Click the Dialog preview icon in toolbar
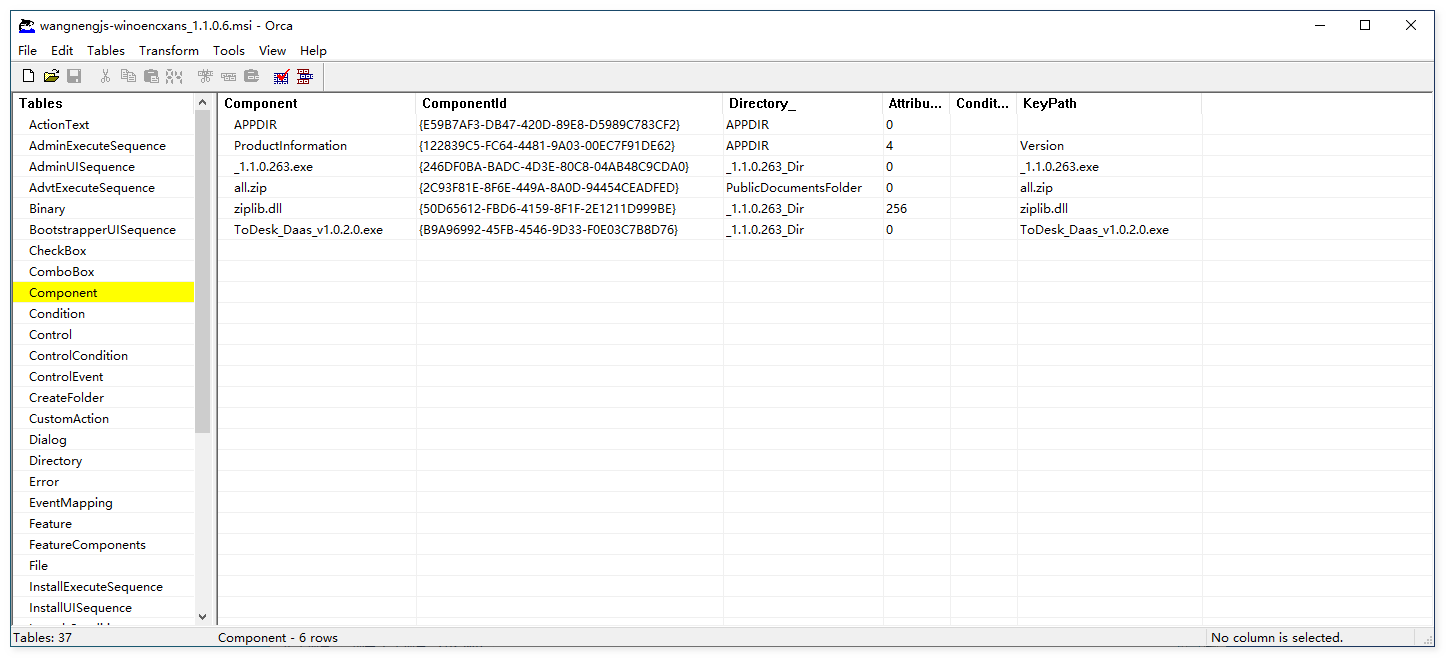 point(305,76)
